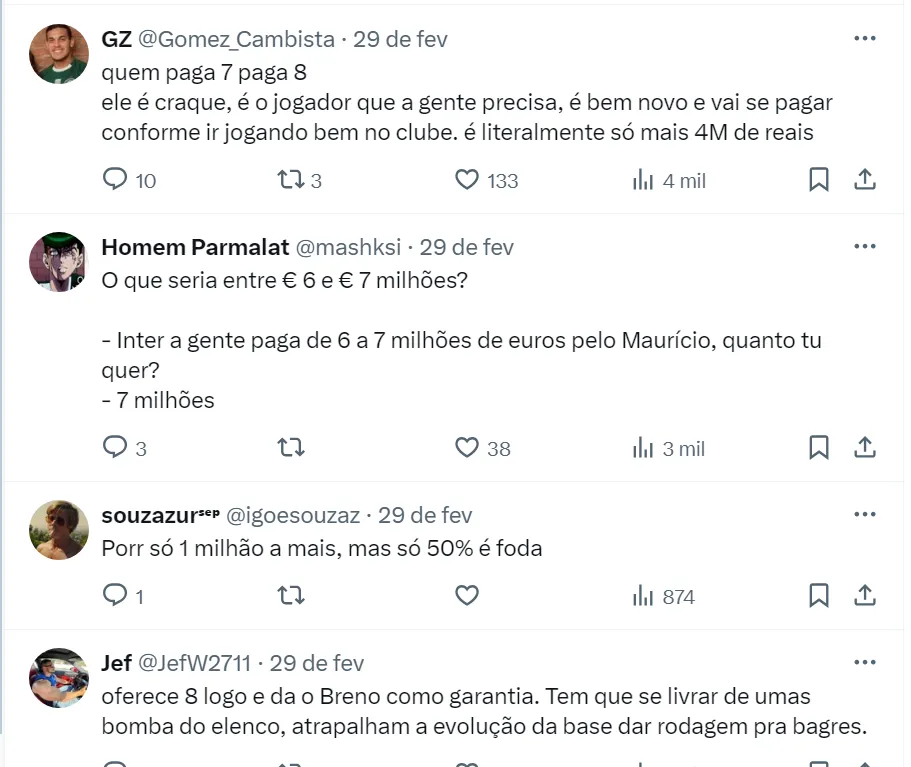
Task: Reply to GZ's tweet
Action: (116, 180)
